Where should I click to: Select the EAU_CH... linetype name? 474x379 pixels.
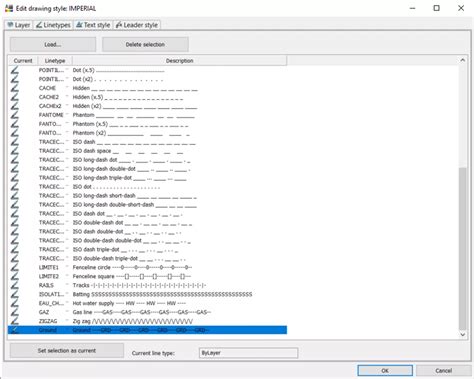[51, 303]
